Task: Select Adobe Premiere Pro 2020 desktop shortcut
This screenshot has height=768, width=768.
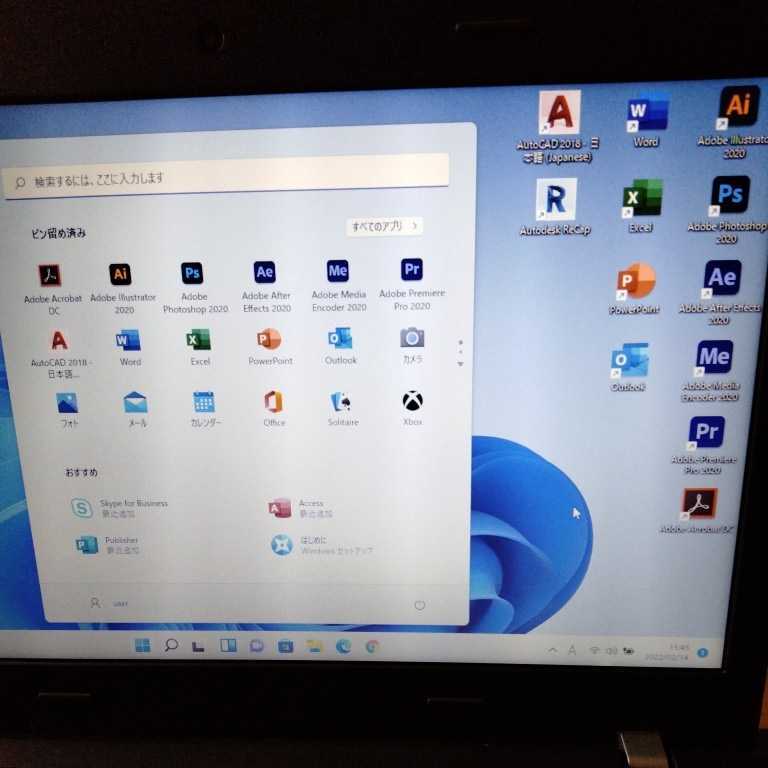Action: click(x=704, y=445)
